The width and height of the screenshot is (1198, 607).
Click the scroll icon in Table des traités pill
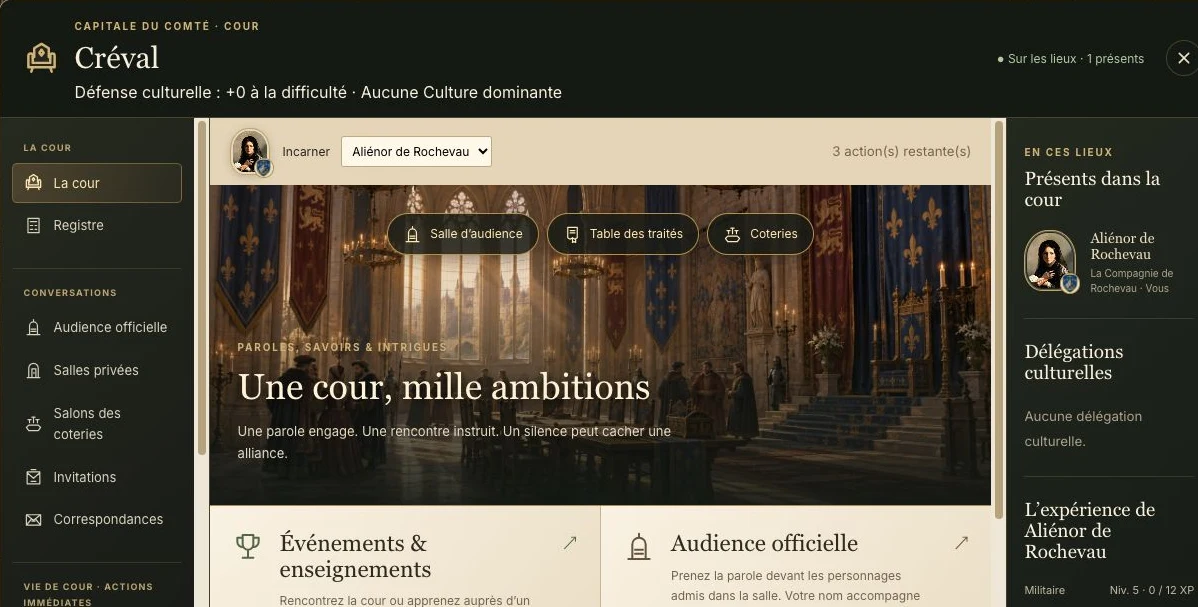click(x=572, y=235)
